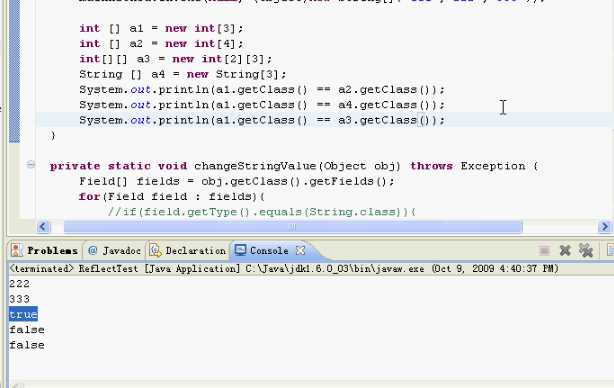This screenshot has width=614, height=388.
Task: Click the println comparing a1 and a2 classes
Action: [262, 90]
